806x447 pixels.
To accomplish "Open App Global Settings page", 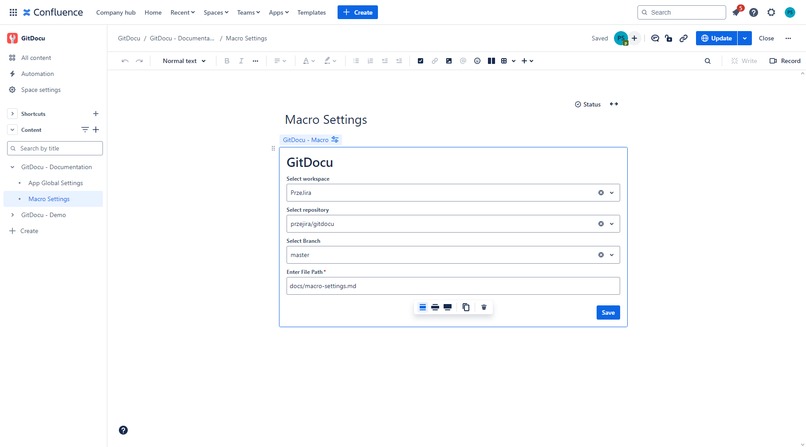I will 56,183.
